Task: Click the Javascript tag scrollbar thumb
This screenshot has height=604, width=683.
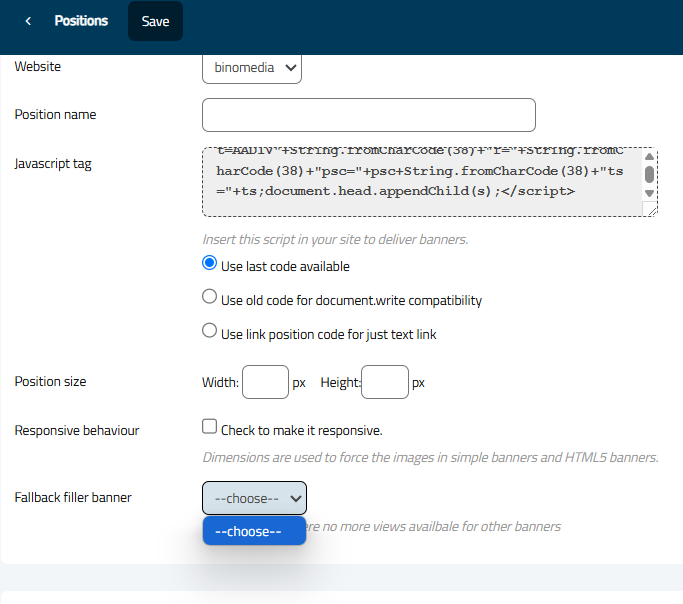Action: 649,174
